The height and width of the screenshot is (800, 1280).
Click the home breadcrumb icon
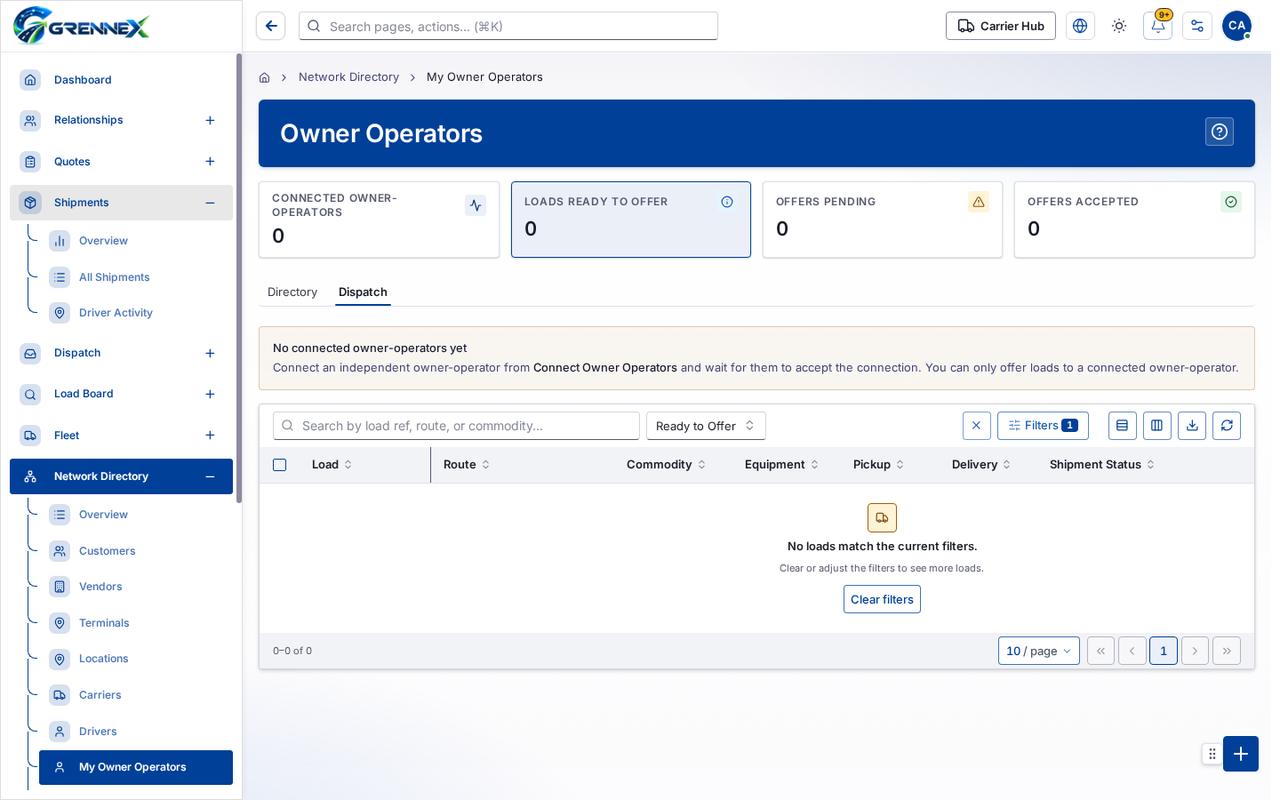coord(264,77)
